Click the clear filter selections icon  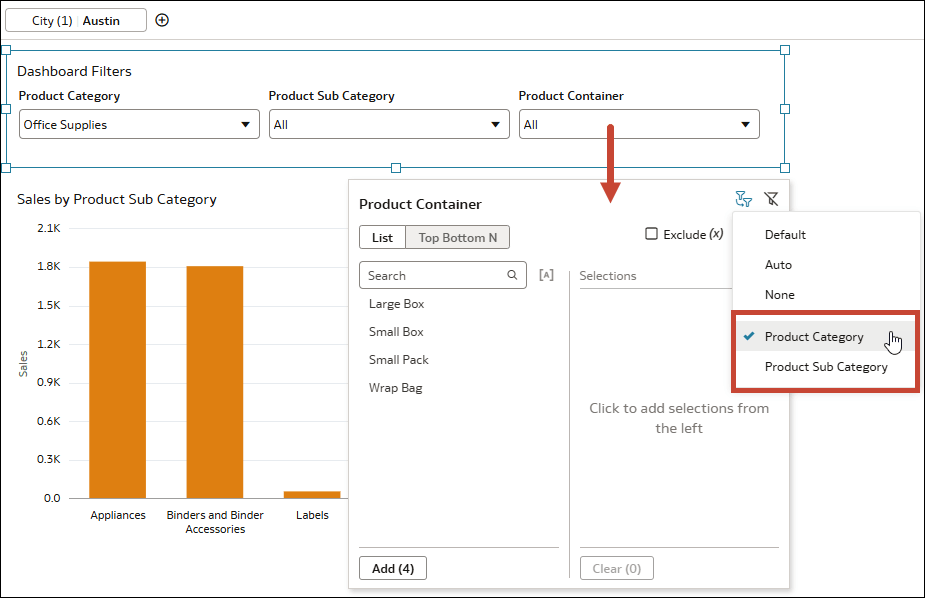point(771,199)
